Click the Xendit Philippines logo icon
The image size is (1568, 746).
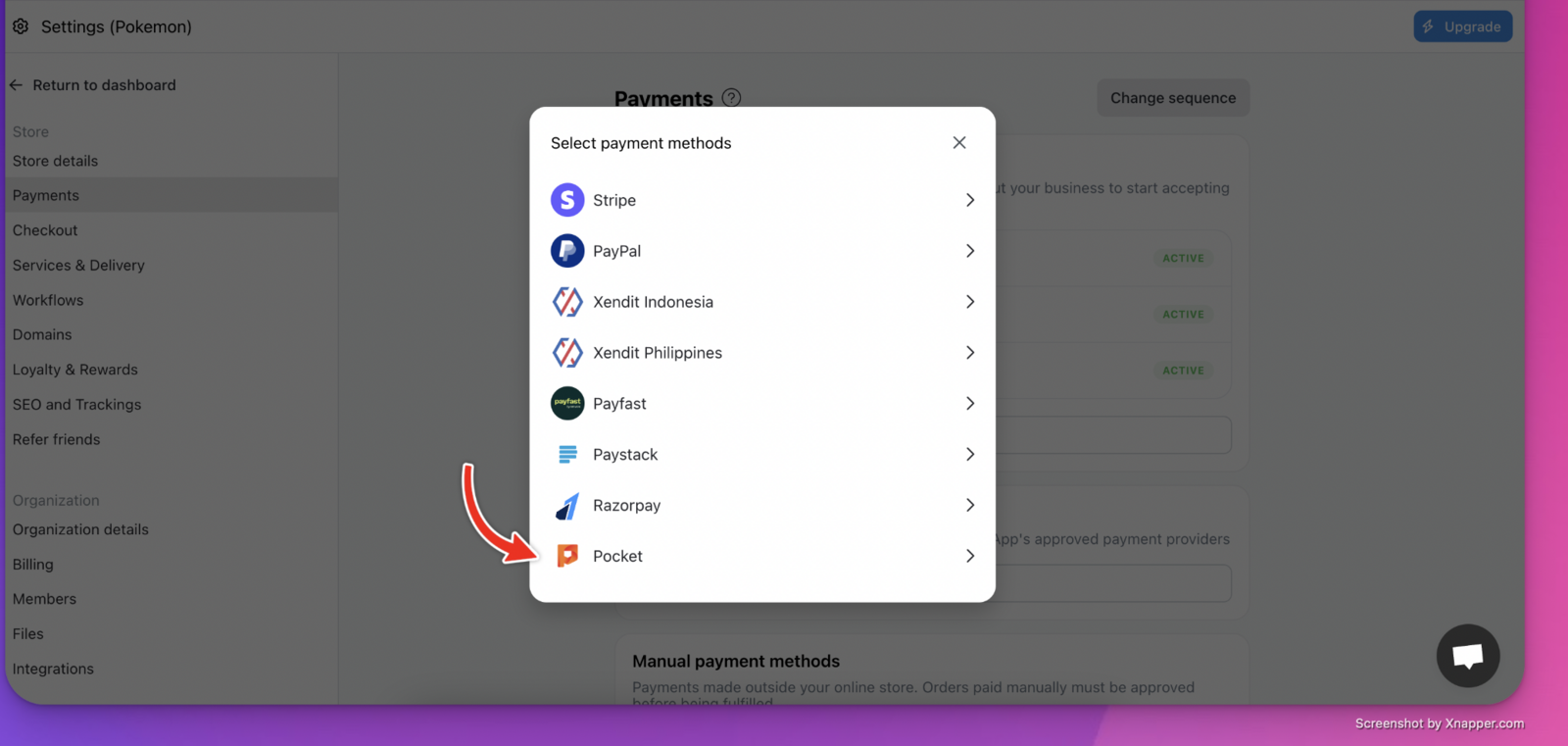567,353
